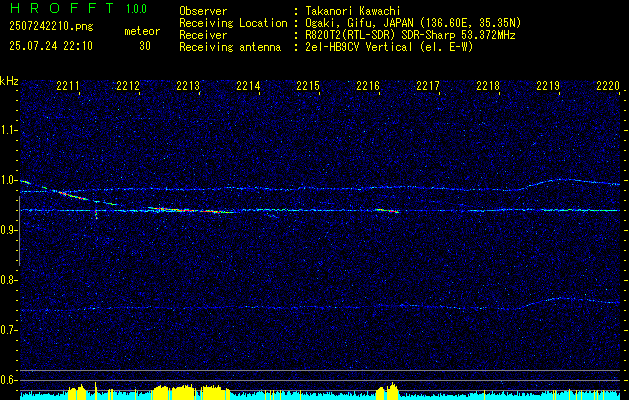Click the vertical gray range bar at left

pyautogui.click(x=19, y=231)
